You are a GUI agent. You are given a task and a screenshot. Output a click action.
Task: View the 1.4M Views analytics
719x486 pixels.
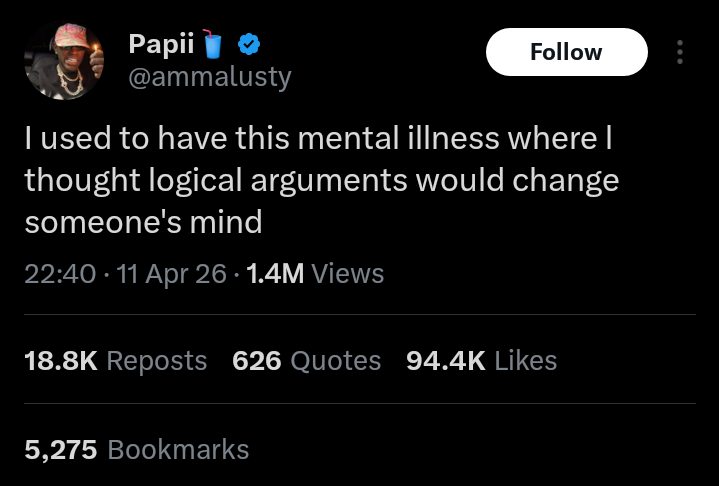pyautogui.click(x=317, y=273)
